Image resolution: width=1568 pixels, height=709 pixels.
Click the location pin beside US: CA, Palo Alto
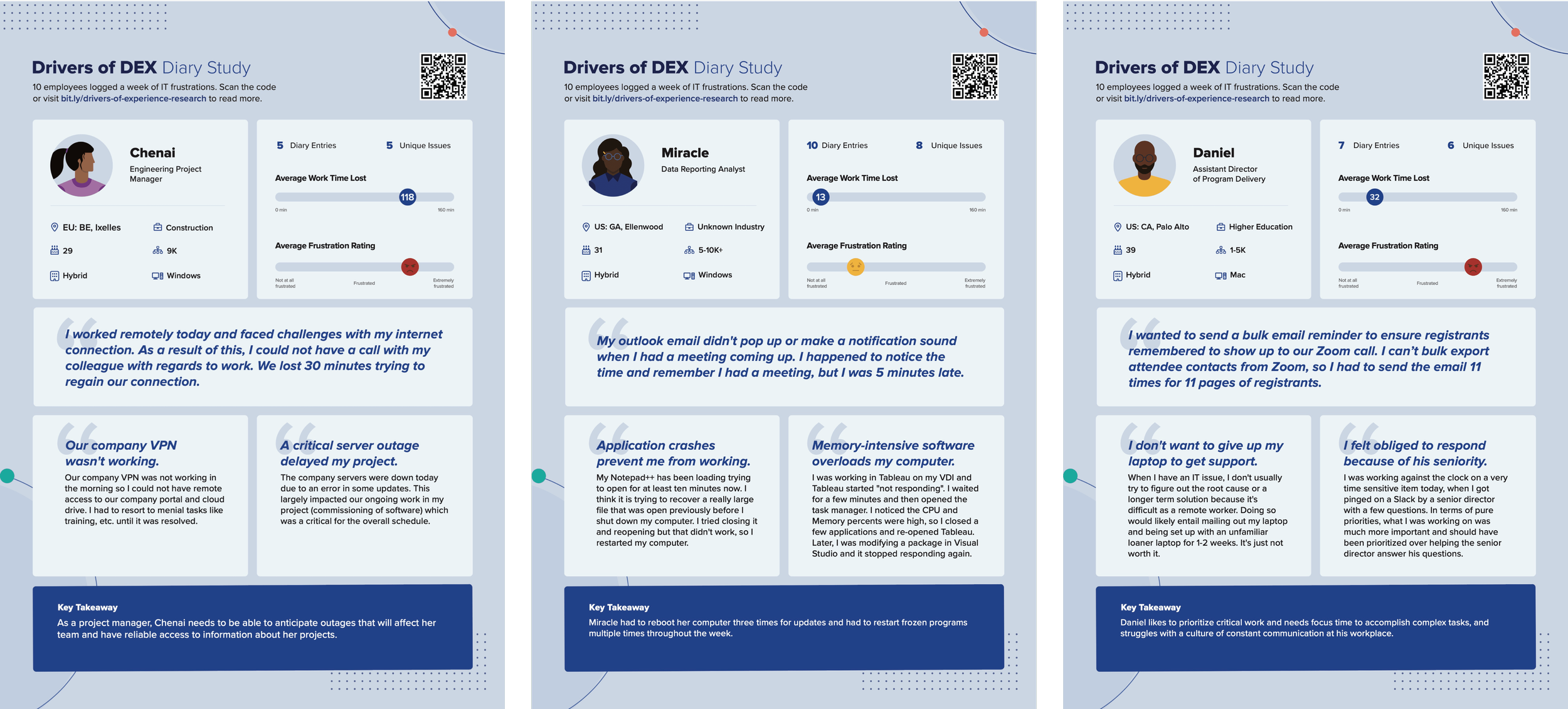point(1118,227)
